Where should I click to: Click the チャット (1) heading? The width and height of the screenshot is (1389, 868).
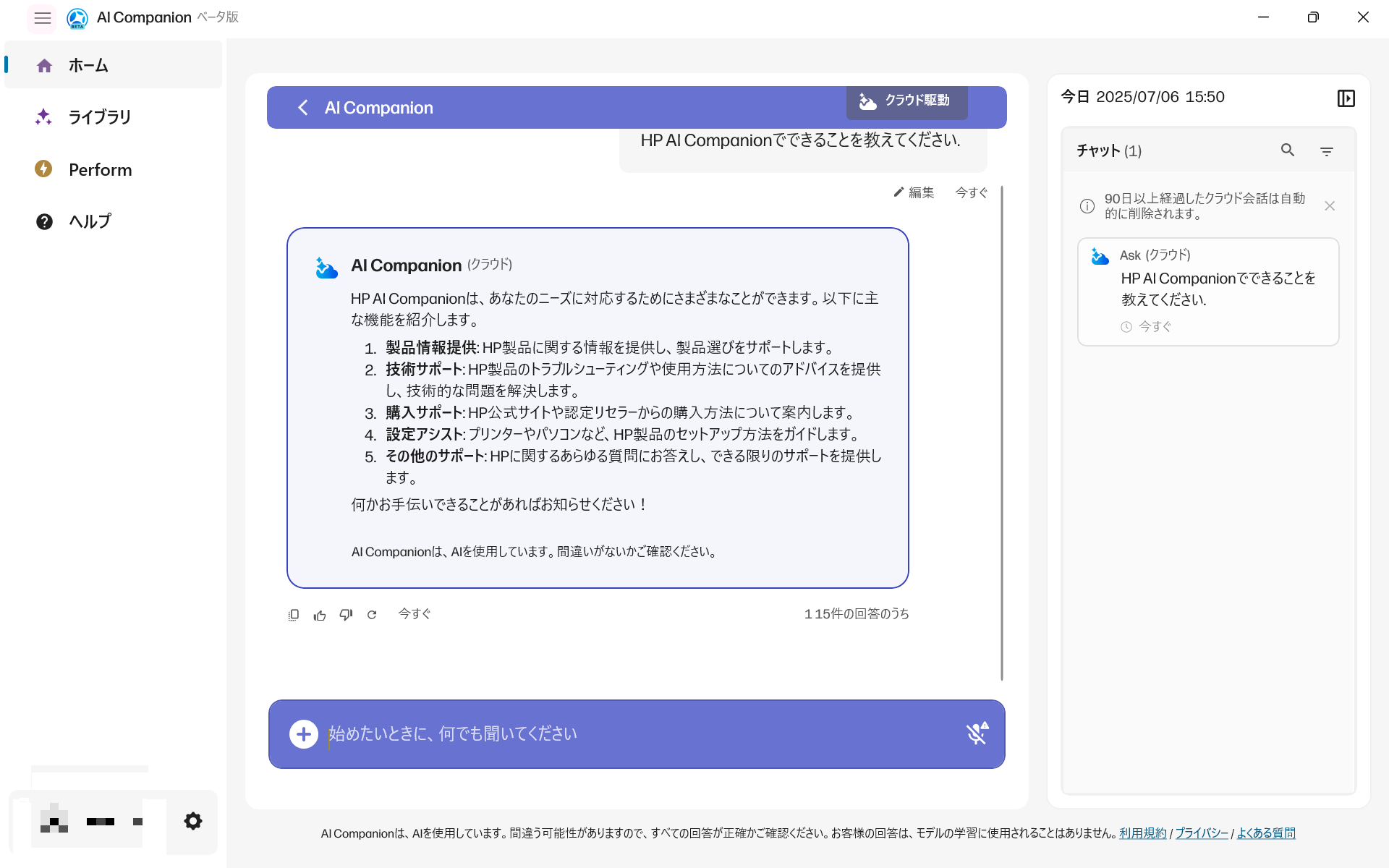point(1108,150)
